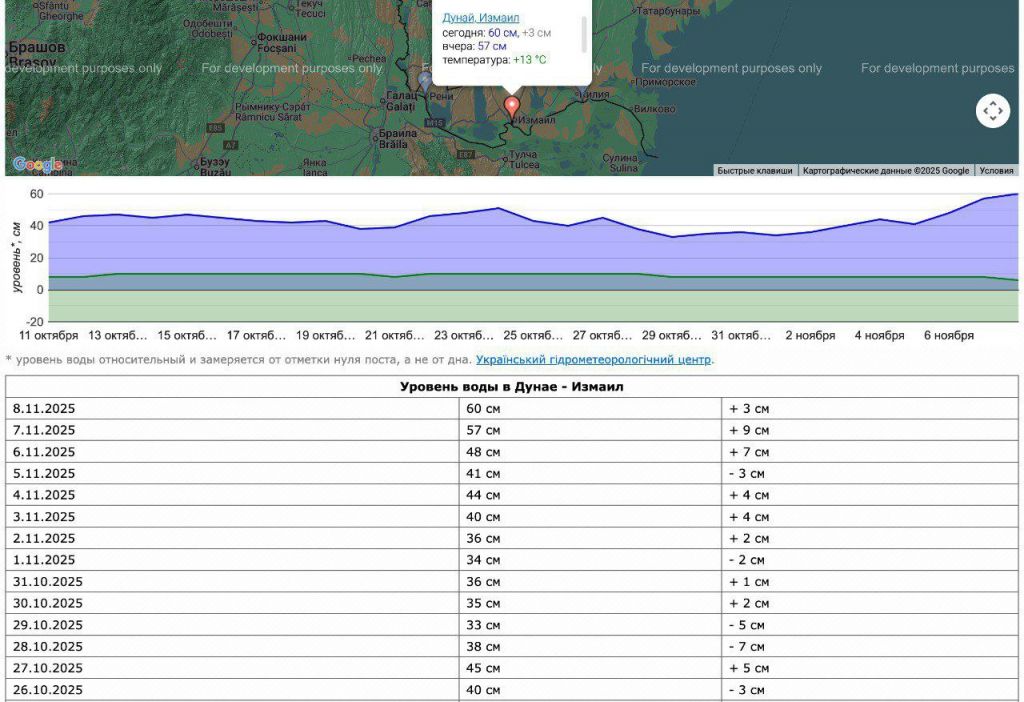Select the 8.11.2025 table row date
The height and width of the screenshot is (702, 1024).
pos(45,408)
